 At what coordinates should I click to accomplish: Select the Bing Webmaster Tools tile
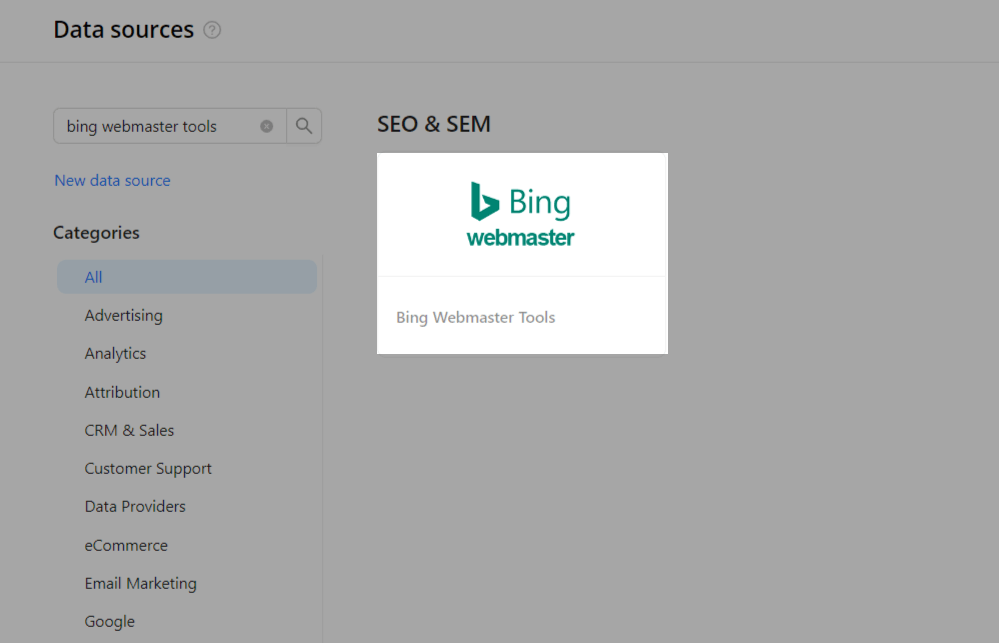[x=521, y=253]
